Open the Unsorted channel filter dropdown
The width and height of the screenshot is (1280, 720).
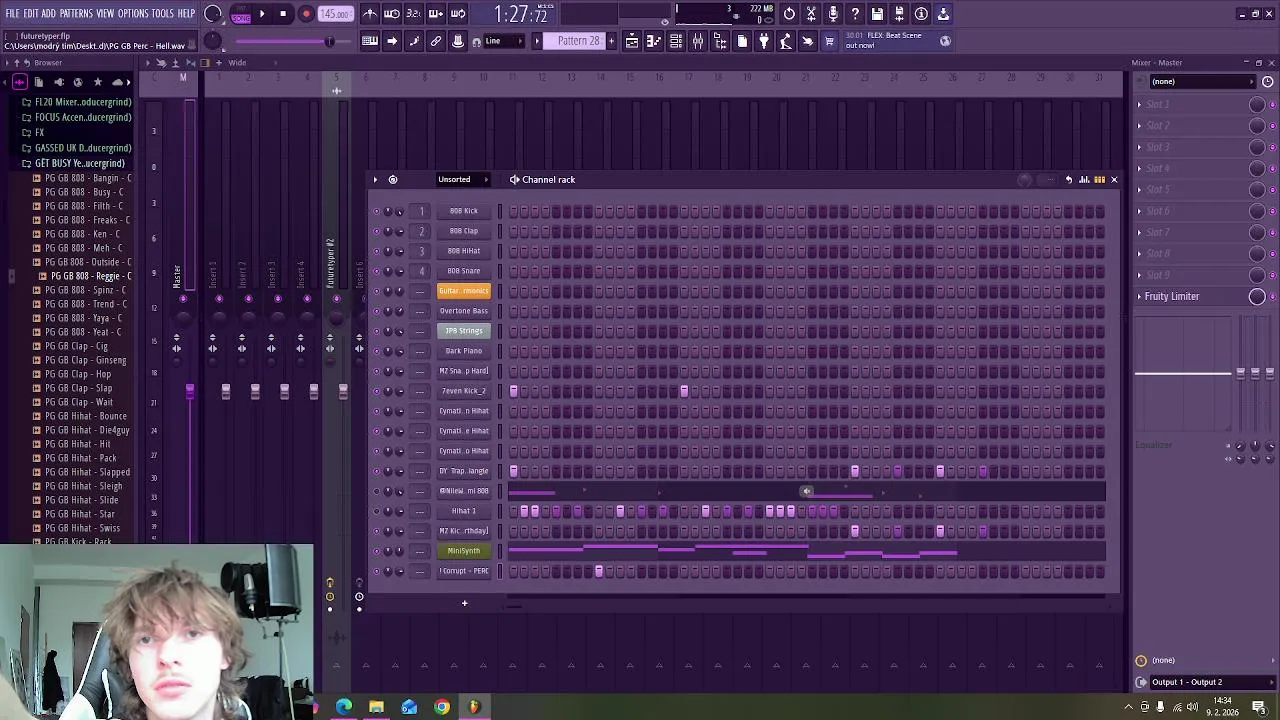pos(464,180)
